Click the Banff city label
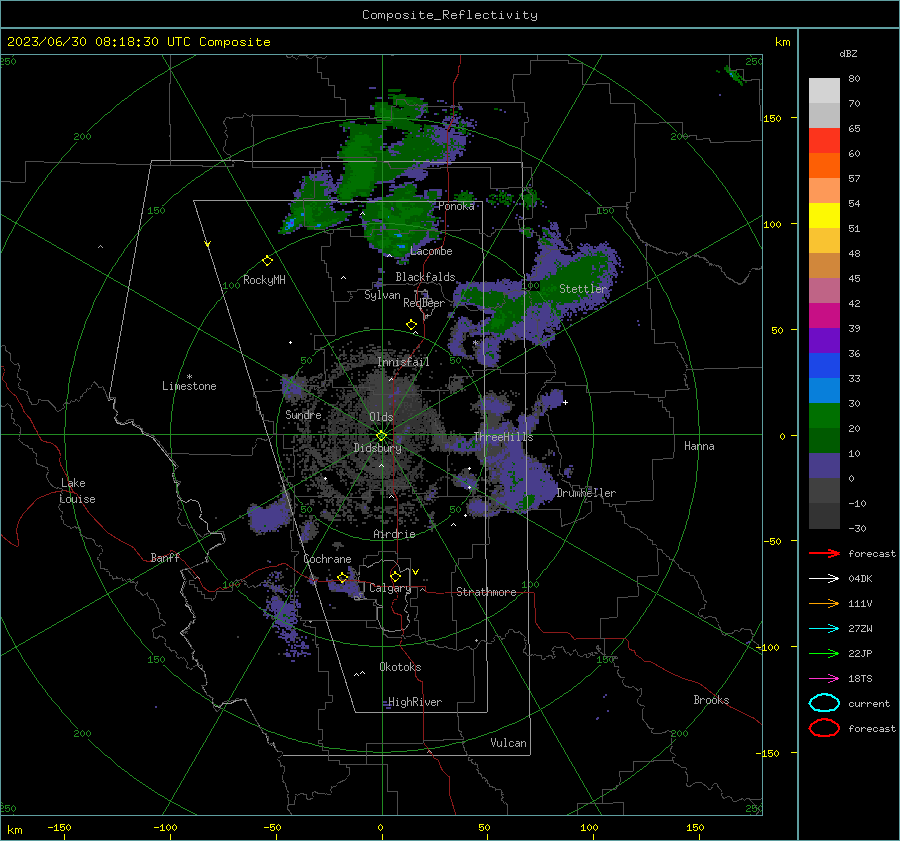The width and height of the screenshot is (900, 841). 165,557
